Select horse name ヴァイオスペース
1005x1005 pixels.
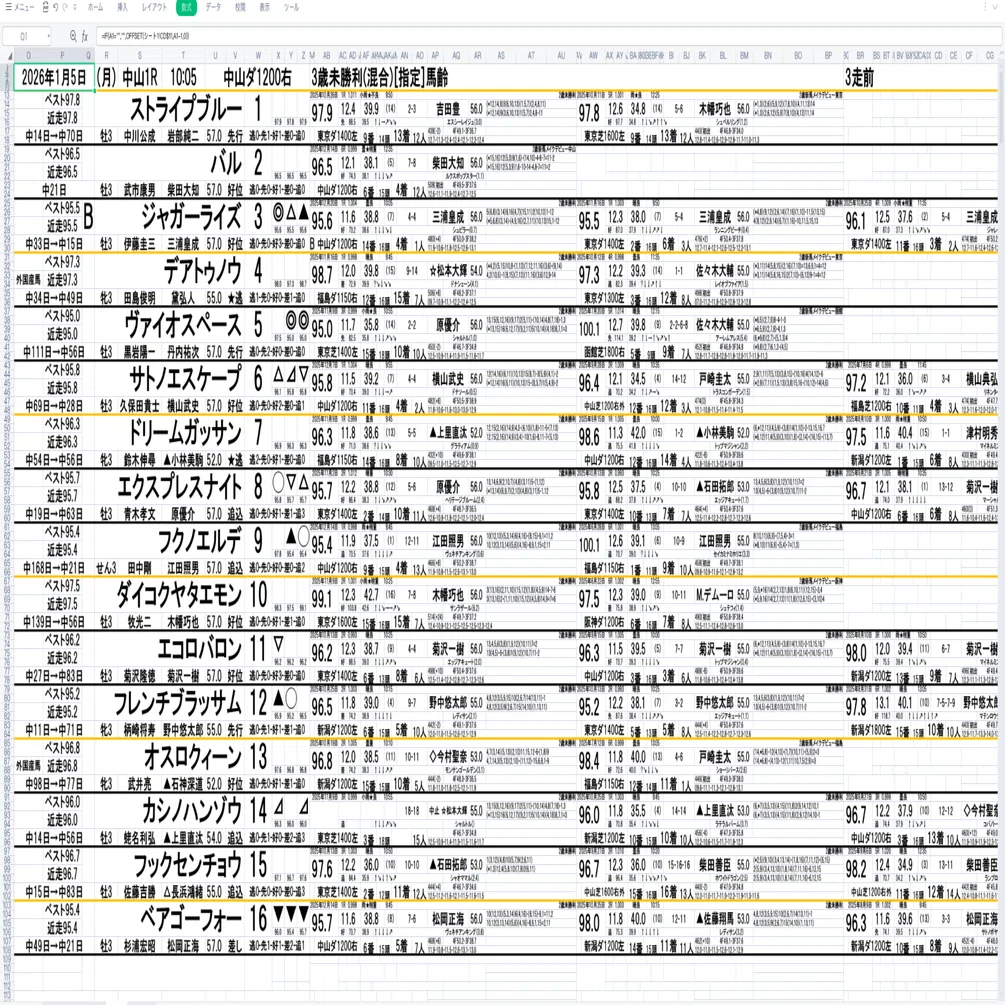(x=183, y=325)
